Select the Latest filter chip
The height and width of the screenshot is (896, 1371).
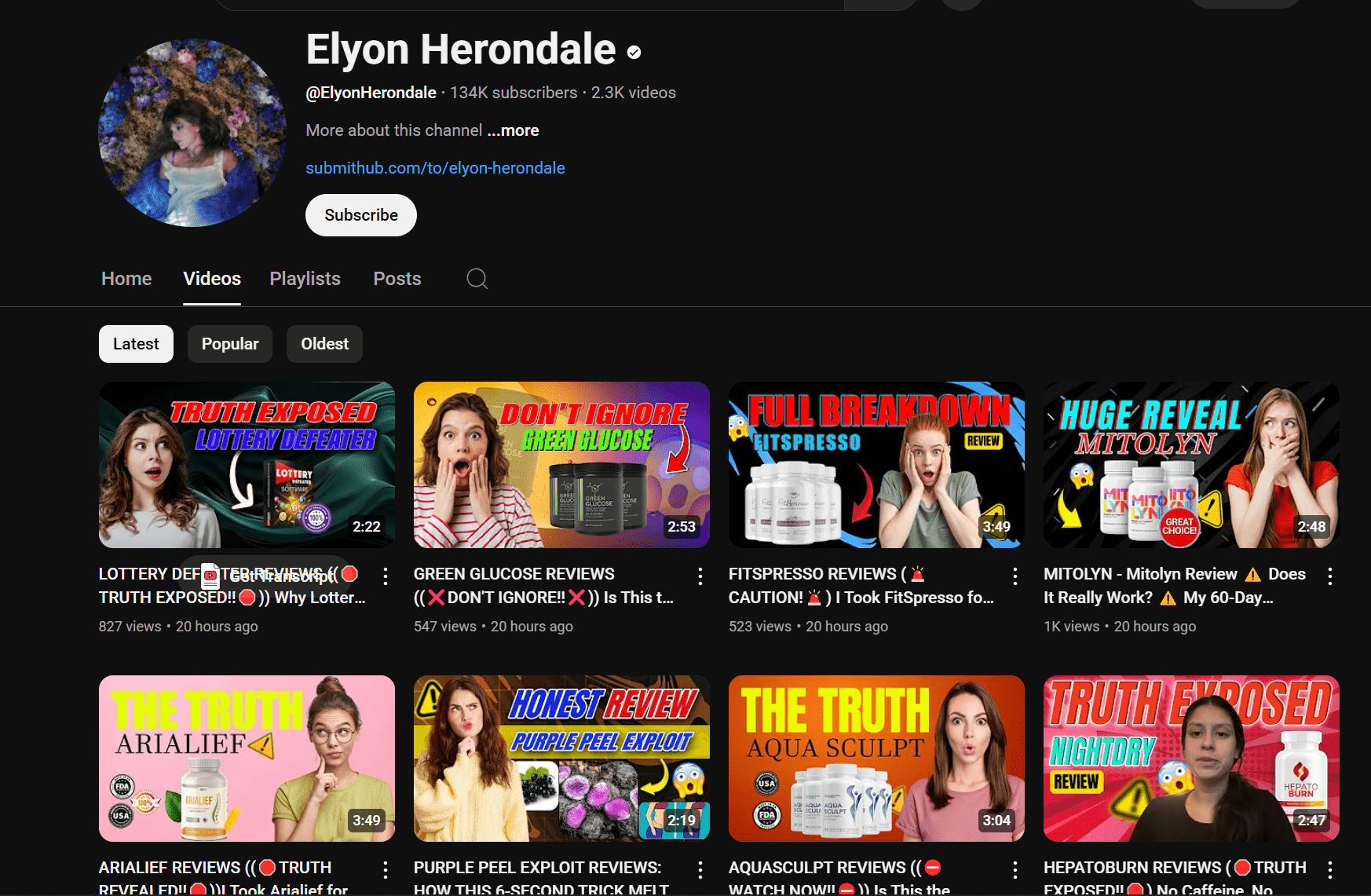point(135,343)
